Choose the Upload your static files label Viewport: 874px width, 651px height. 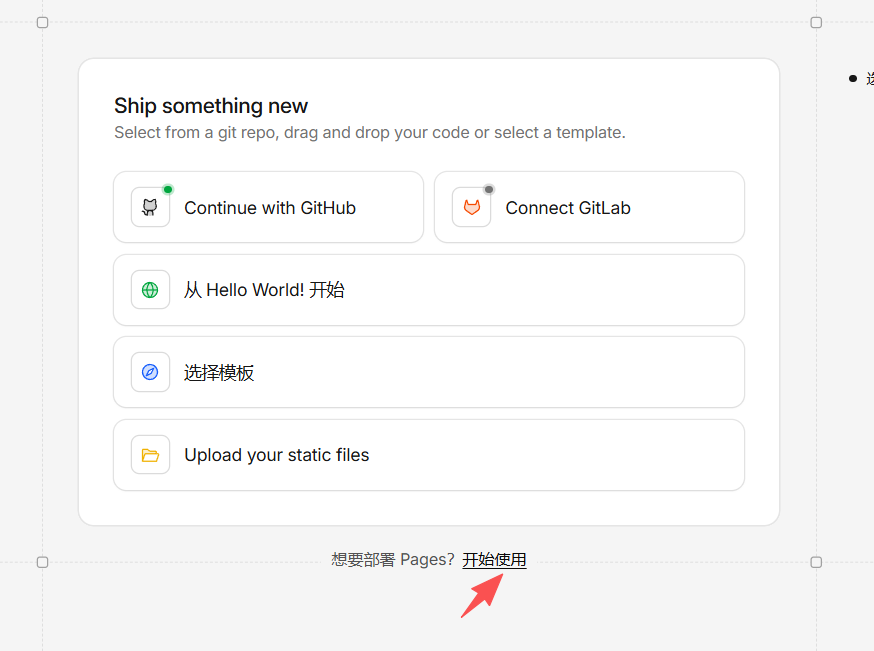point(277,455)
